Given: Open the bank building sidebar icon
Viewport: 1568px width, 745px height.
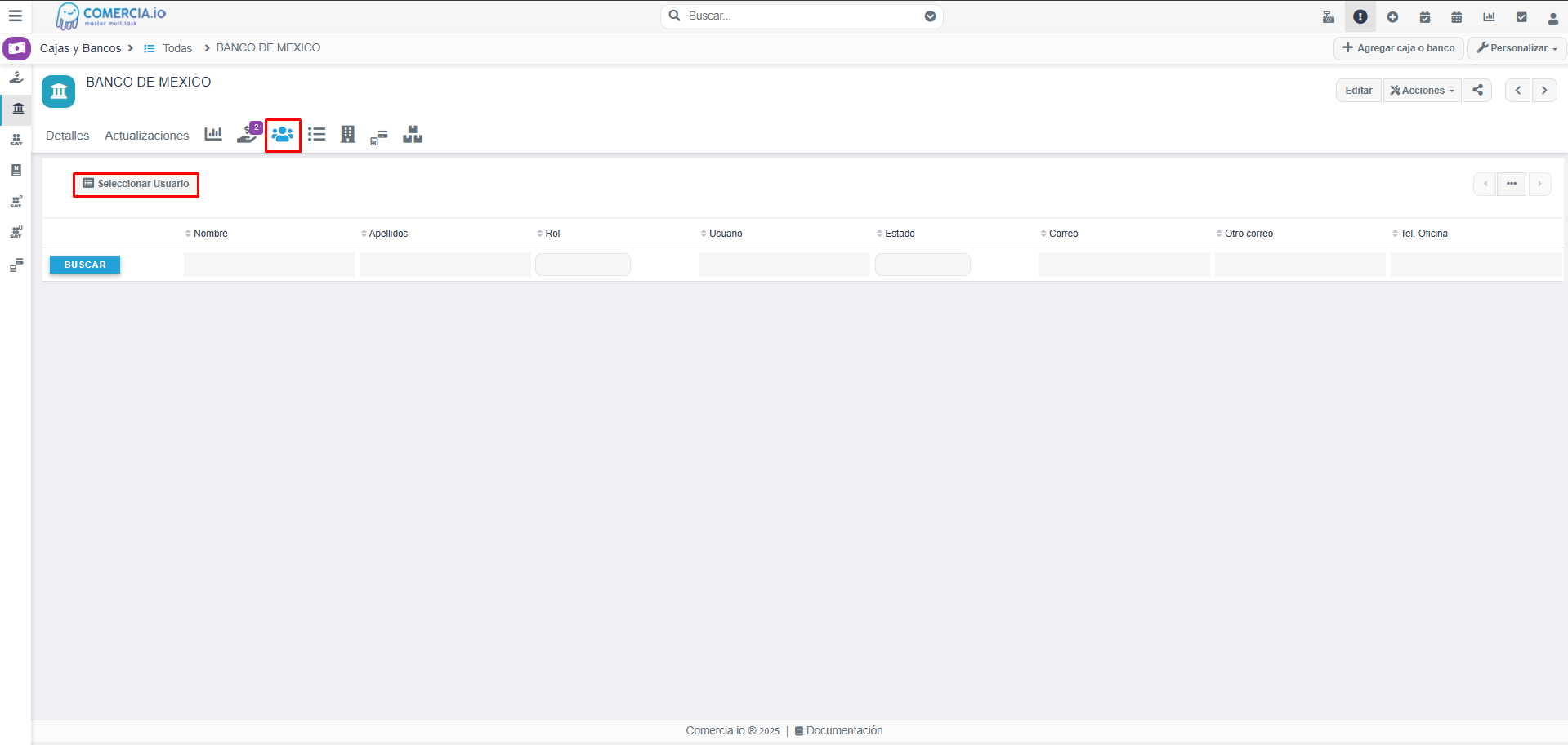Looking at the screenshot, I should 18,108.
